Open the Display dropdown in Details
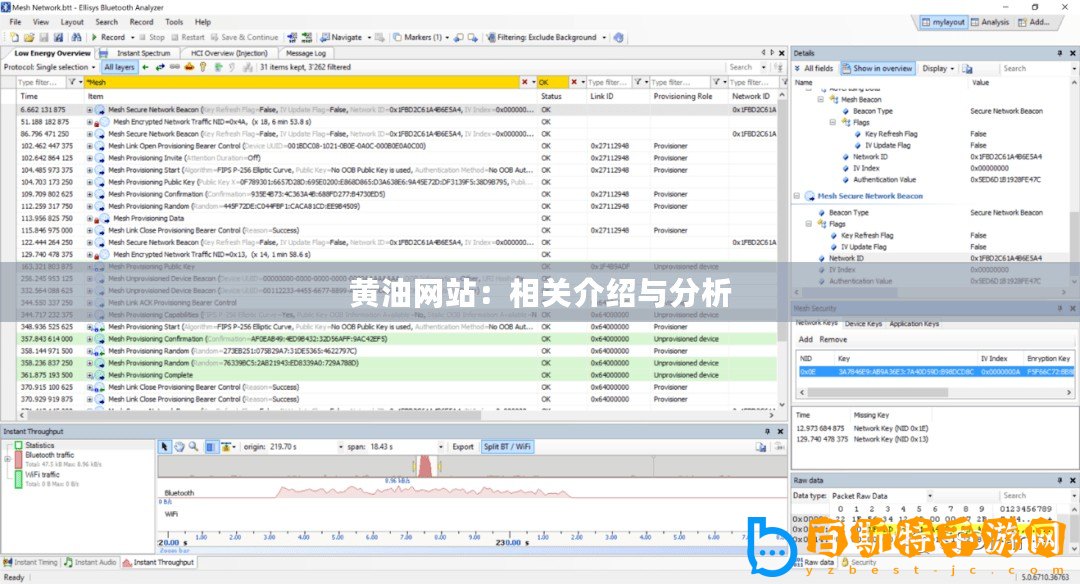This screenshot has height=584, width=1080. point(938,68)
